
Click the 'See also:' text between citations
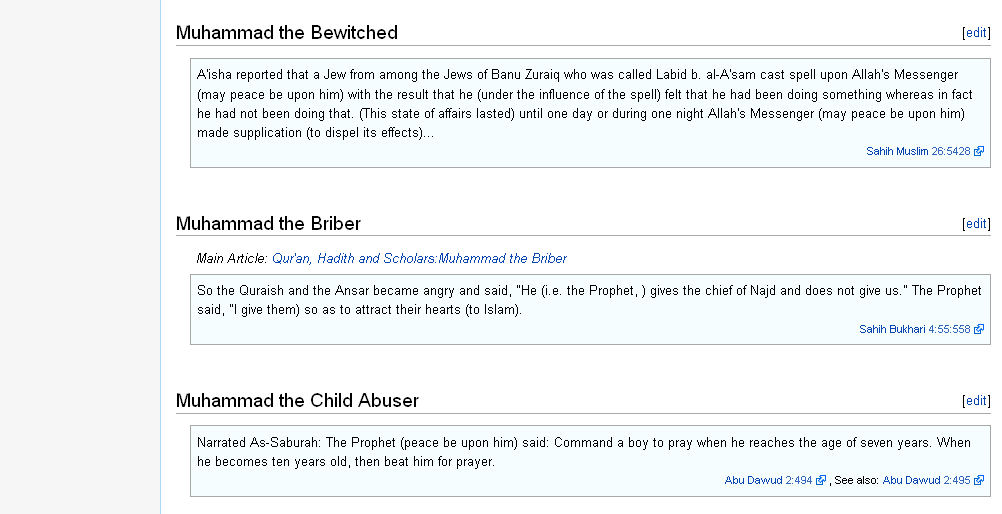pyautogui.click(x=856, y=480)
